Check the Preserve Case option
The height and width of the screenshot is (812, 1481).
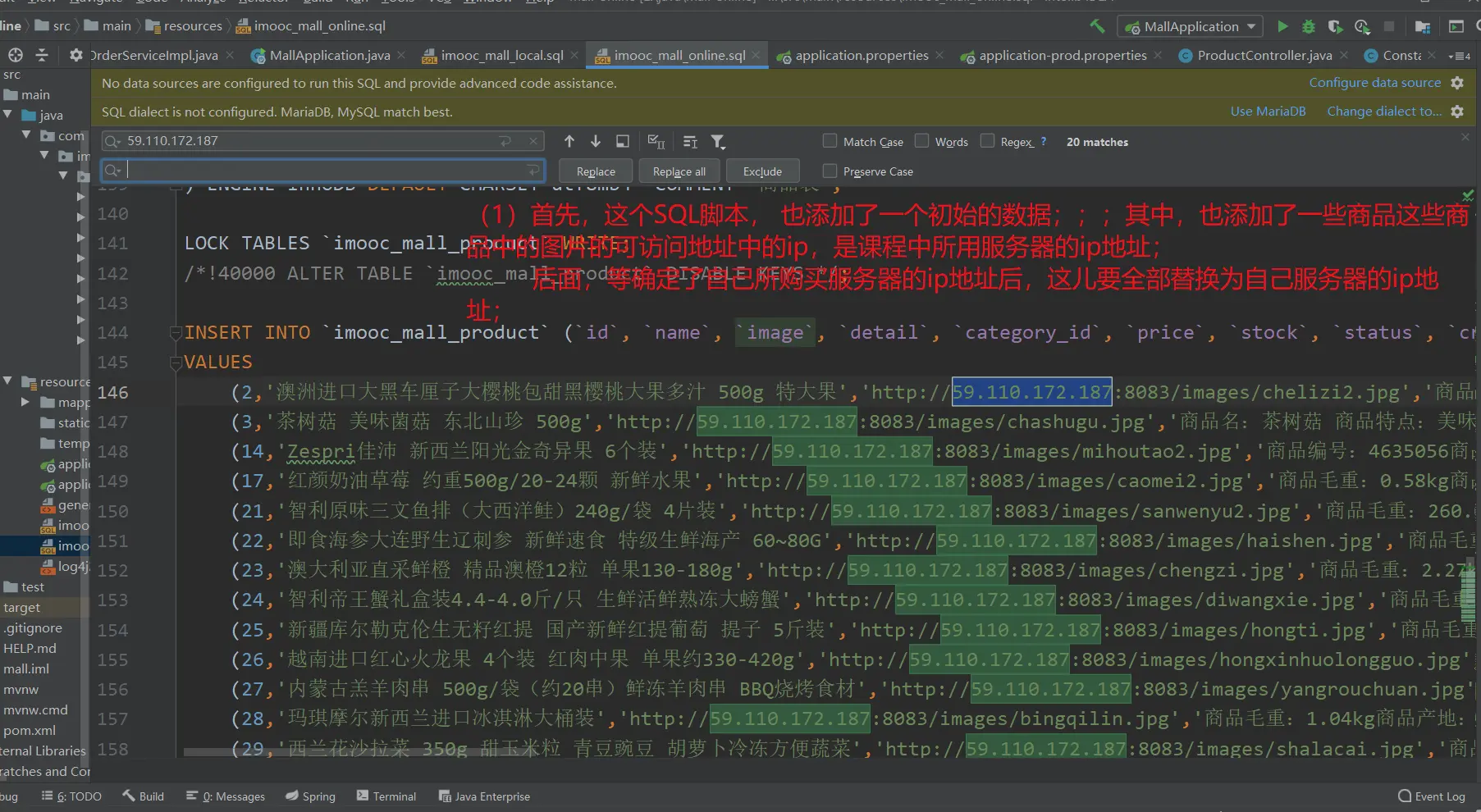[830, 171]
